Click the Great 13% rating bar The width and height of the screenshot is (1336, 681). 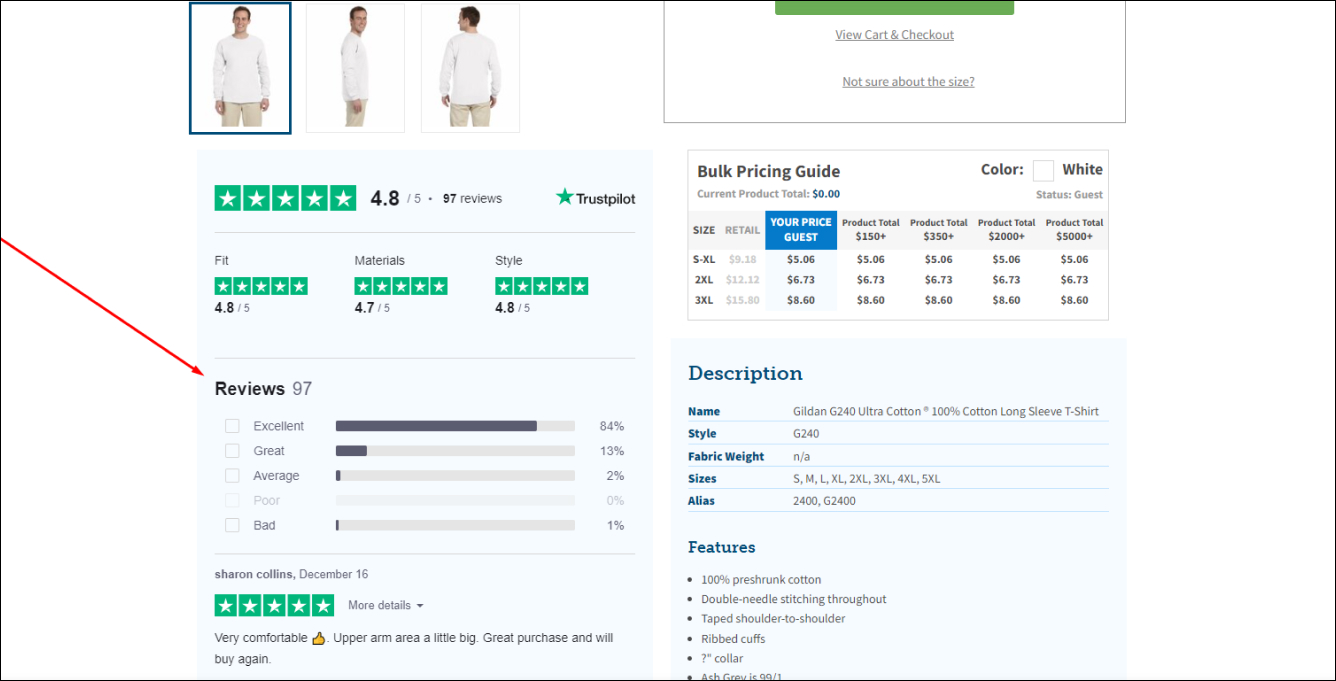point(455,451)
